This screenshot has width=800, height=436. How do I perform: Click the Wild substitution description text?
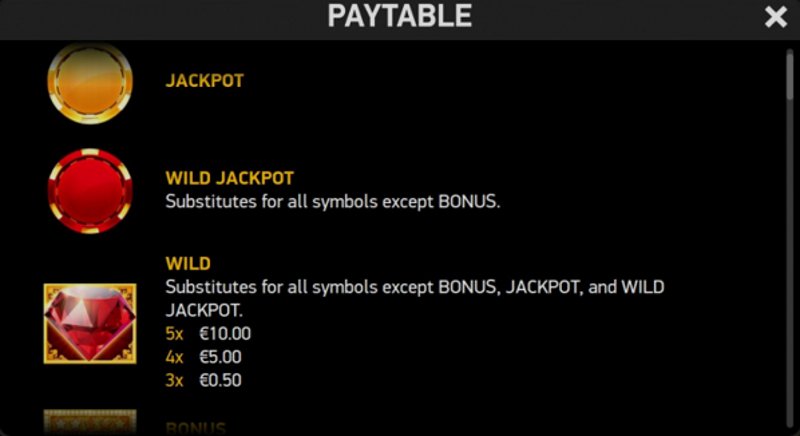coord(415,298)
